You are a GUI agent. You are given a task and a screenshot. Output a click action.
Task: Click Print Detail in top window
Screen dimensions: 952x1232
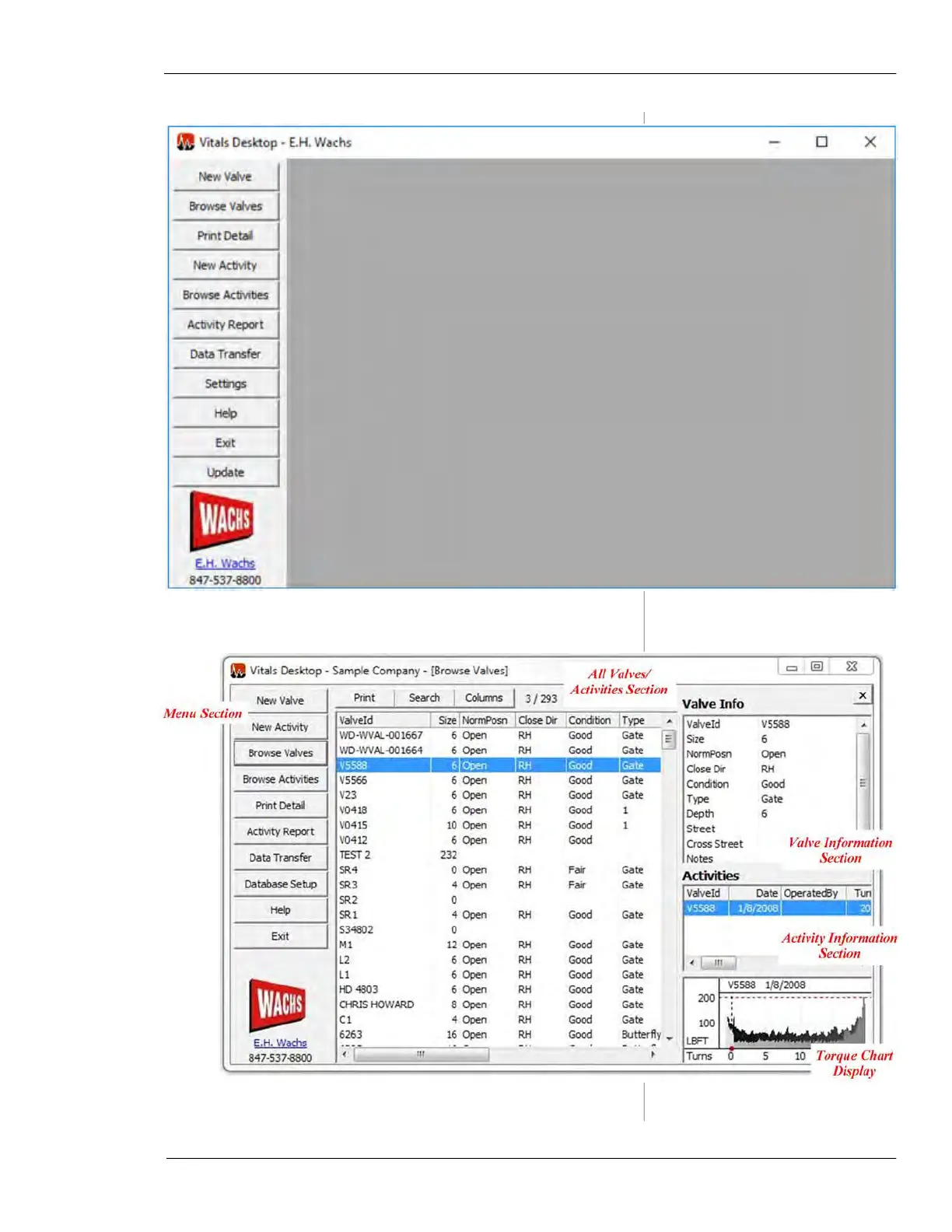(225, 236)
